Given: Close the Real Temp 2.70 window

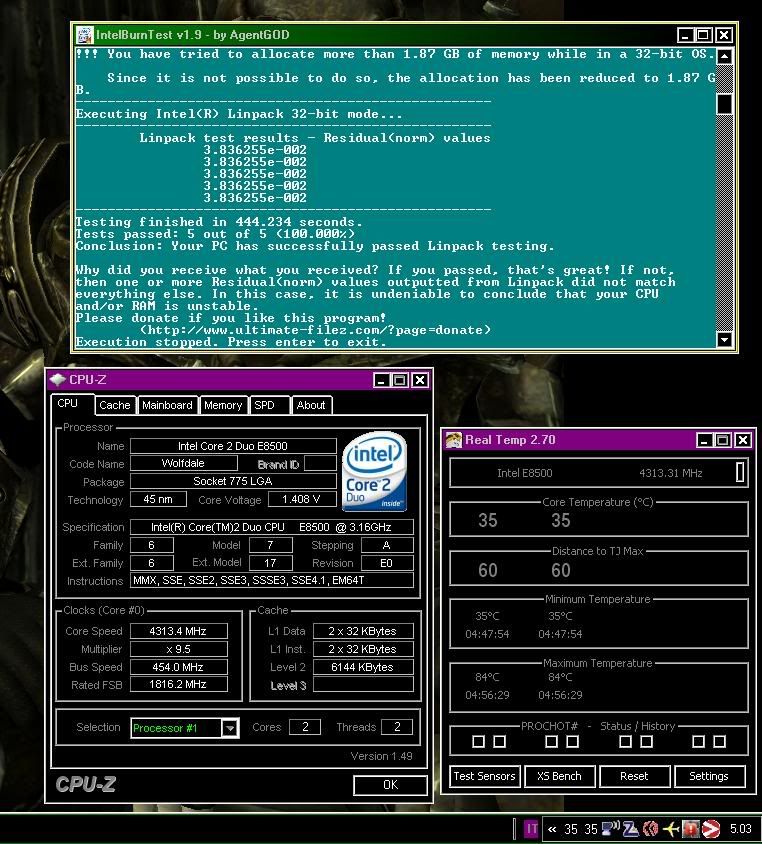Looking at the screenshot, I should pos(743,440).
